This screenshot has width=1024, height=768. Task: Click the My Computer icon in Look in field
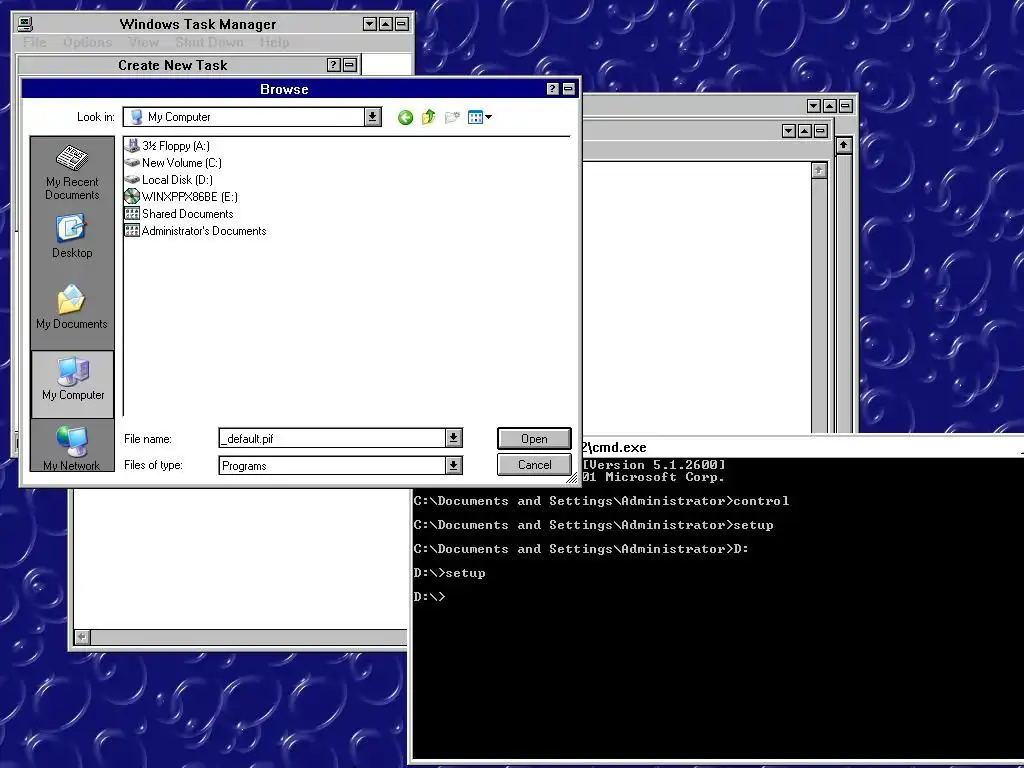(x=136, y=117)
